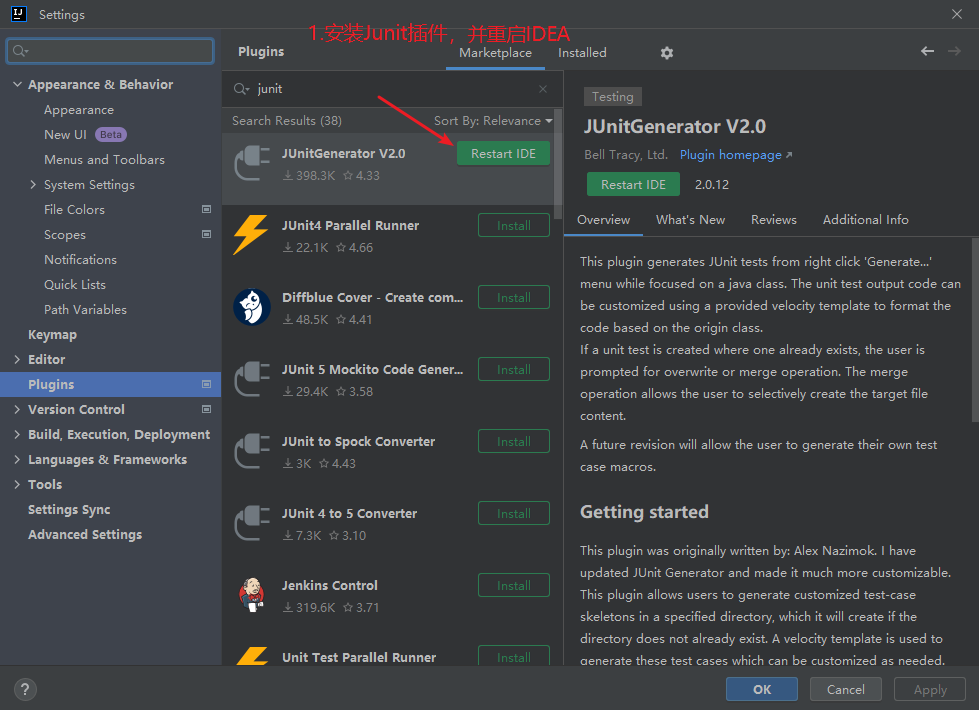Image resolution: width=979 pixels, height=710 pixels.
Task: Select Keymap settings item
Action: pyautogui.click(x=52, y=335)
